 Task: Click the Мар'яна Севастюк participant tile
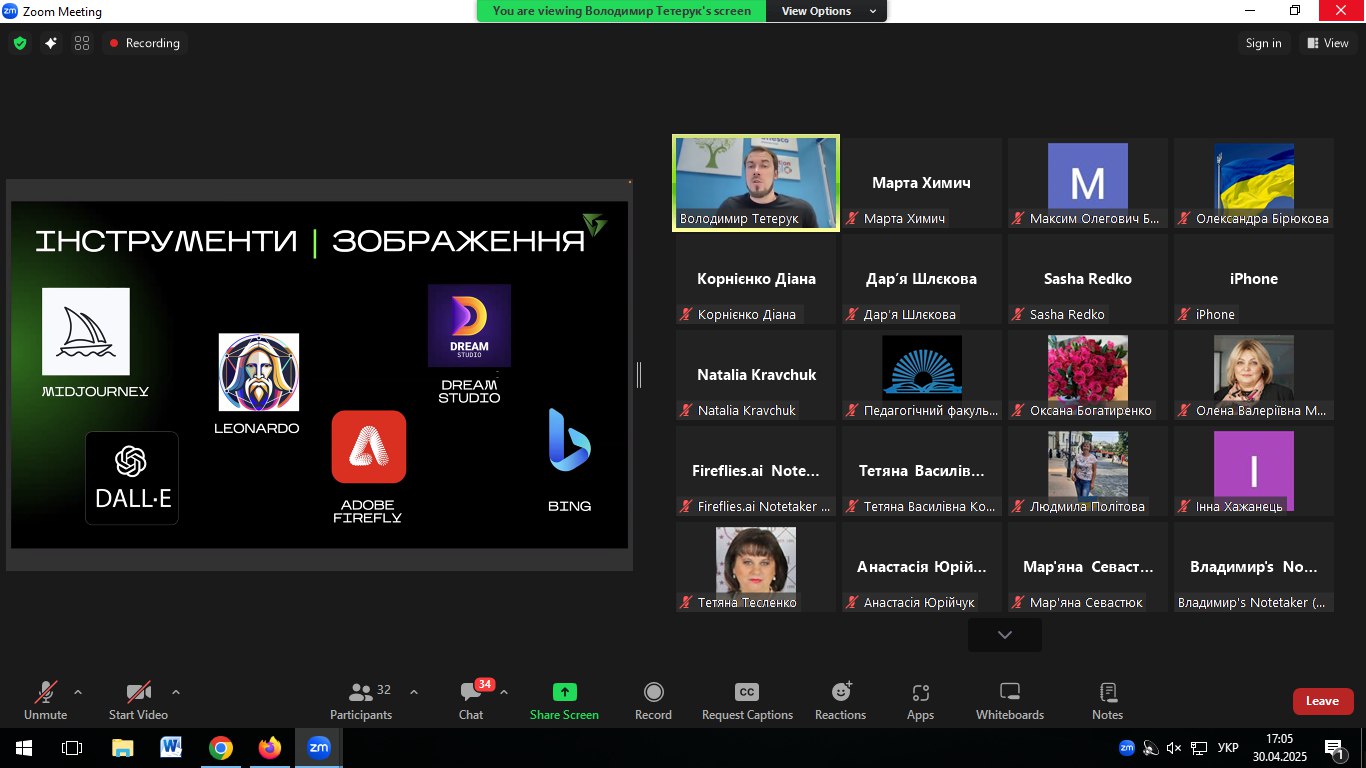(1088, 567)
